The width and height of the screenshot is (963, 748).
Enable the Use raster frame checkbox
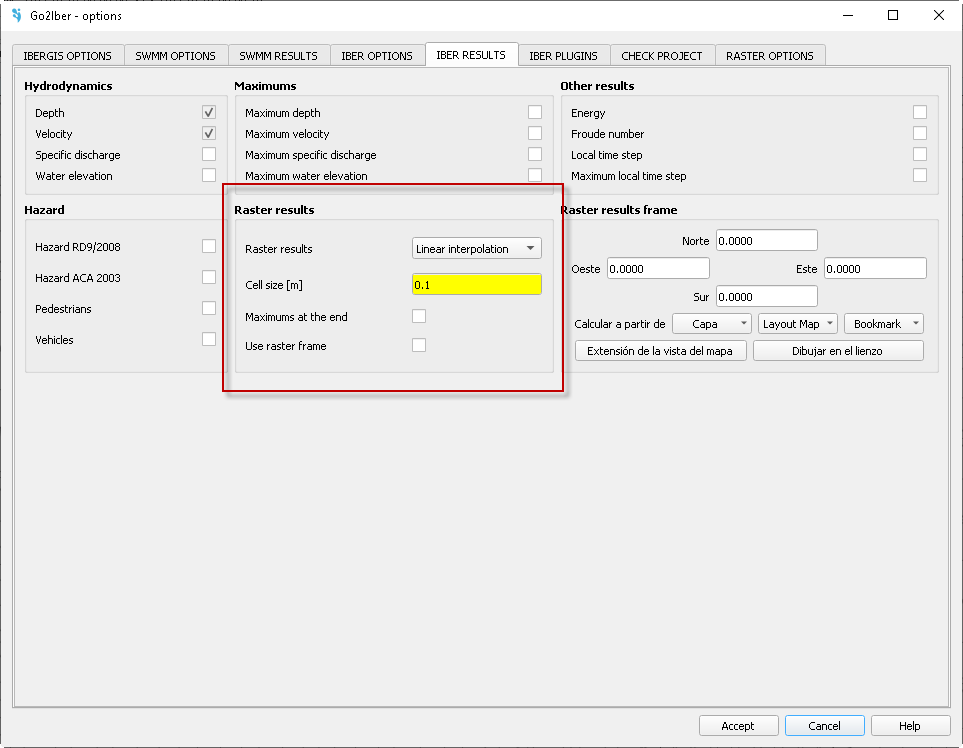coord(419,345)
